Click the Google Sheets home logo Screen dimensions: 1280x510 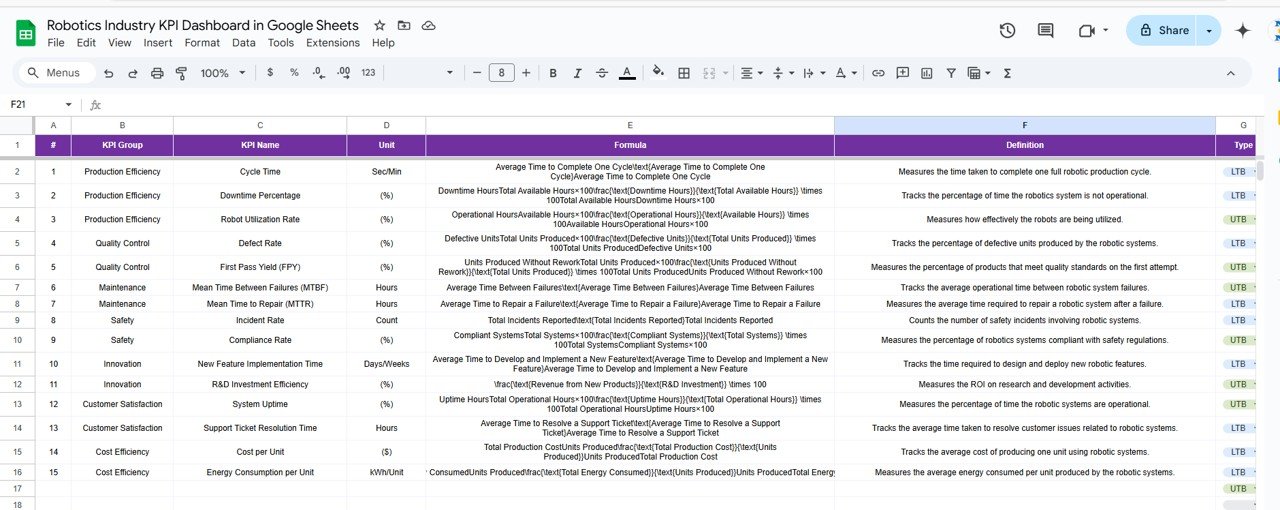[x=25, y=33]
